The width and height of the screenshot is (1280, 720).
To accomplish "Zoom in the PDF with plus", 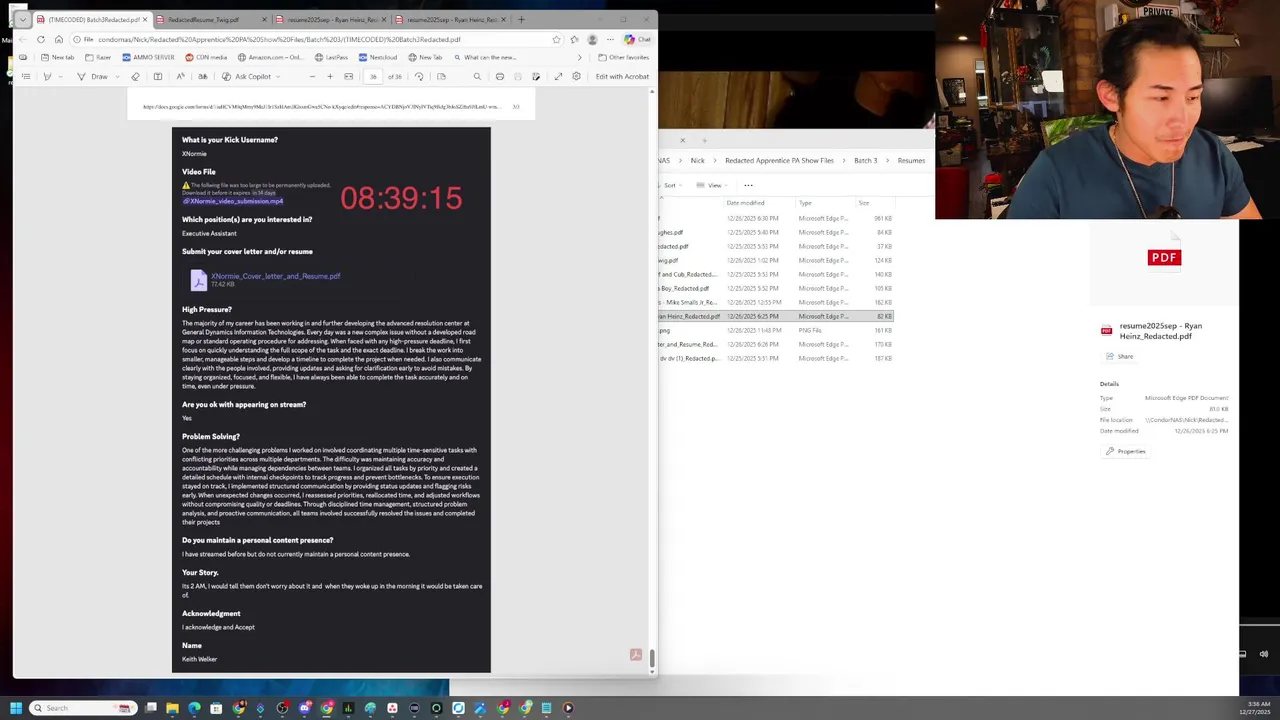I will click(x=330, y=76).
